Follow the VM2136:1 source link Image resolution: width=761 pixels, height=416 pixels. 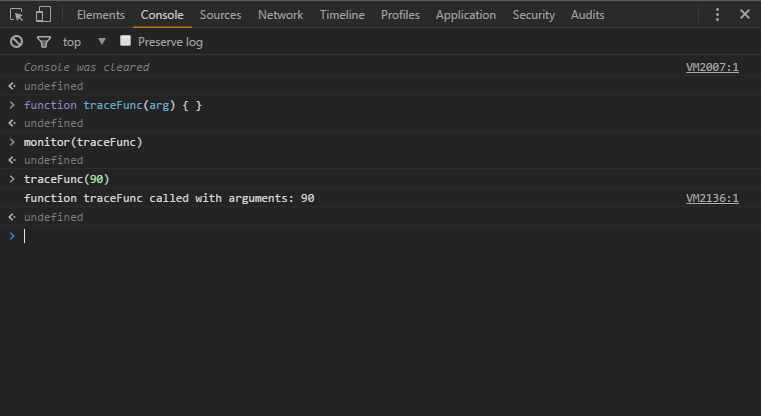pos(712,198)
